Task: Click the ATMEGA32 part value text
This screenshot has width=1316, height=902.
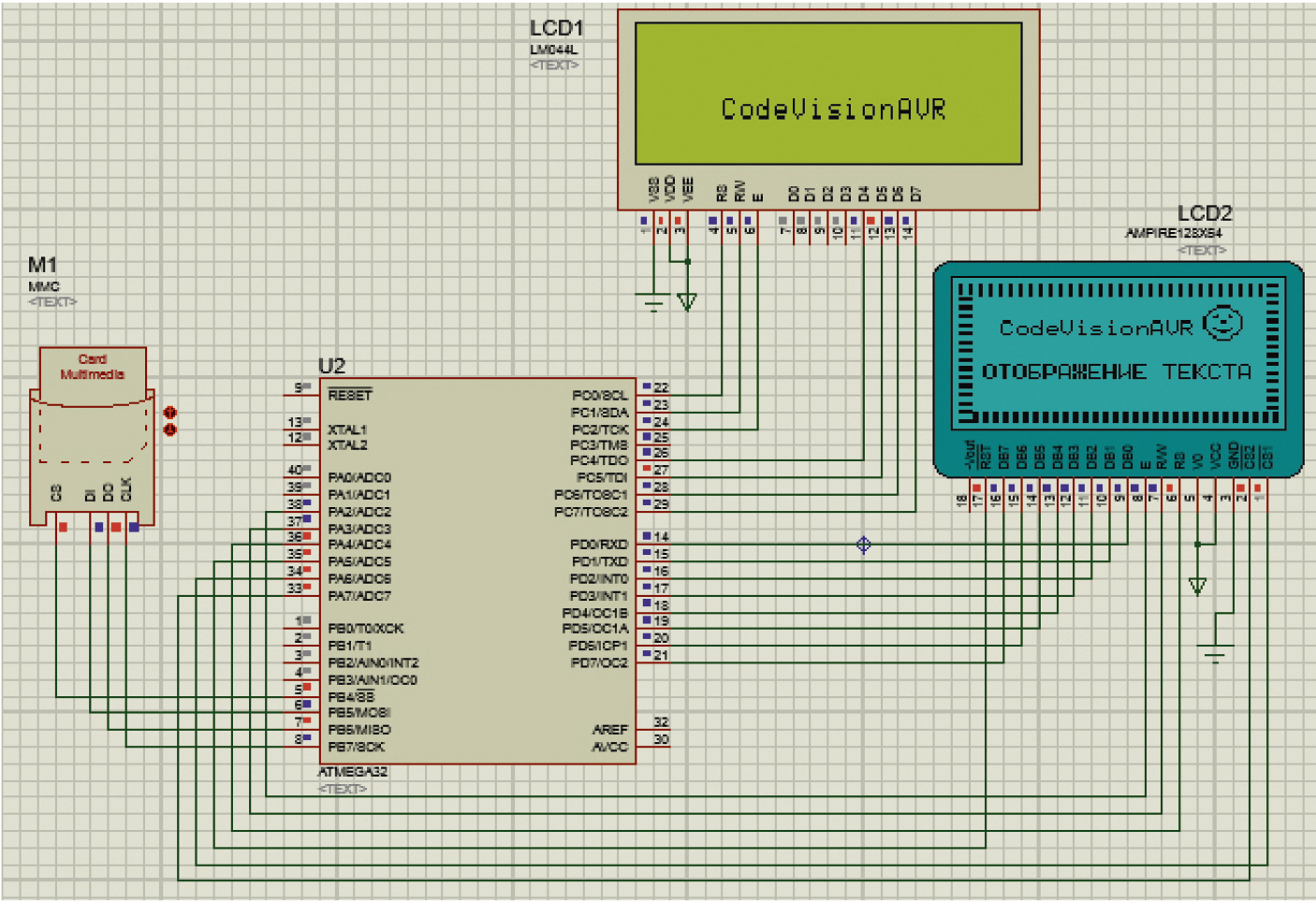Action: pyautogui.click(x=352, y=772)
